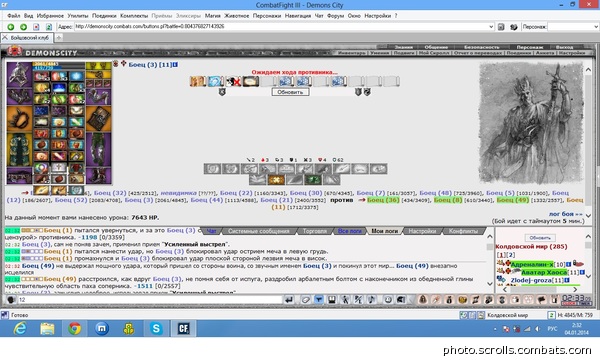Expand the address bar URL dropdown
600x360 pixels.
click(x=491, y=27)
